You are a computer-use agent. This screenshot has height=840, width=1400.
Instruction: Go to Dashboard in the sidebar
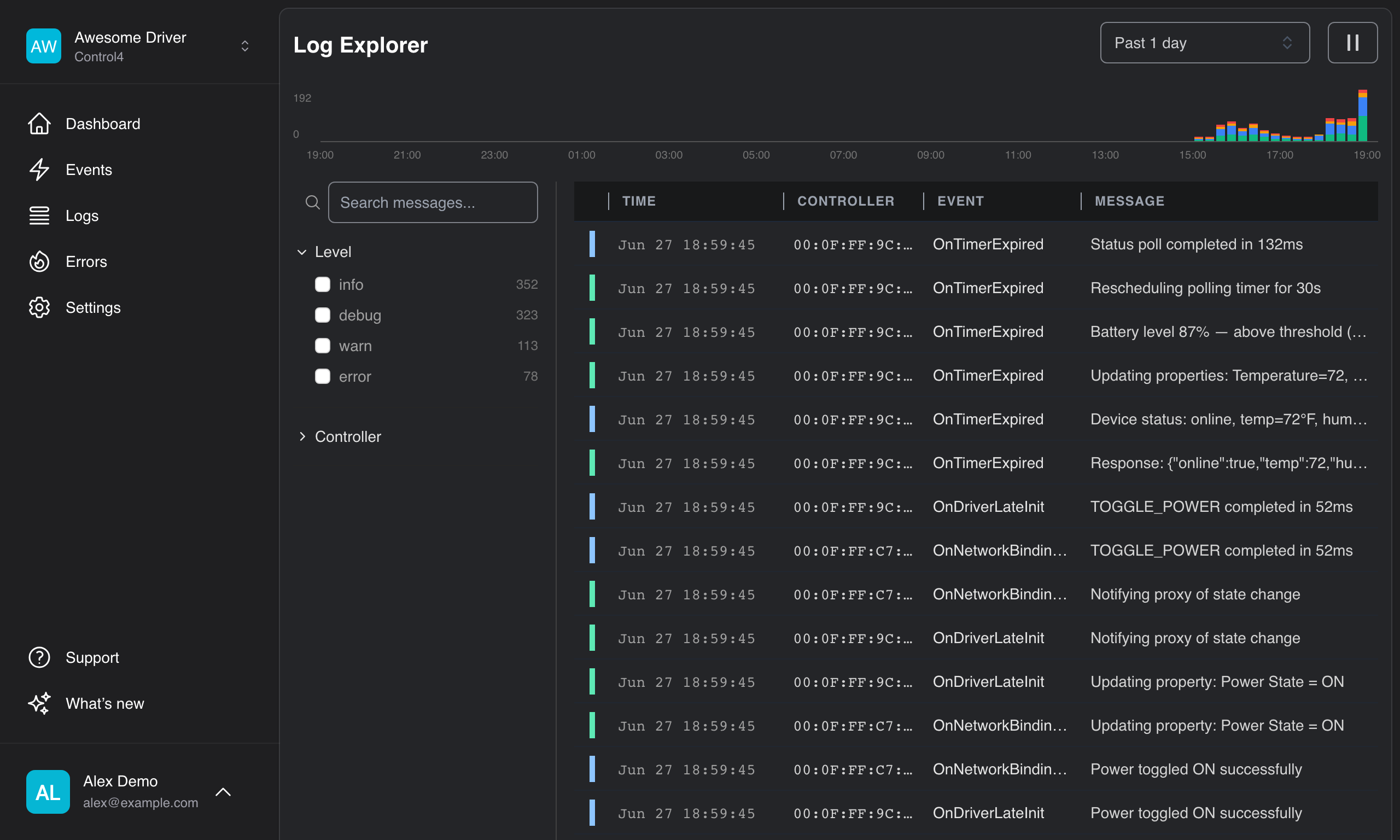[x=102, y=124]
